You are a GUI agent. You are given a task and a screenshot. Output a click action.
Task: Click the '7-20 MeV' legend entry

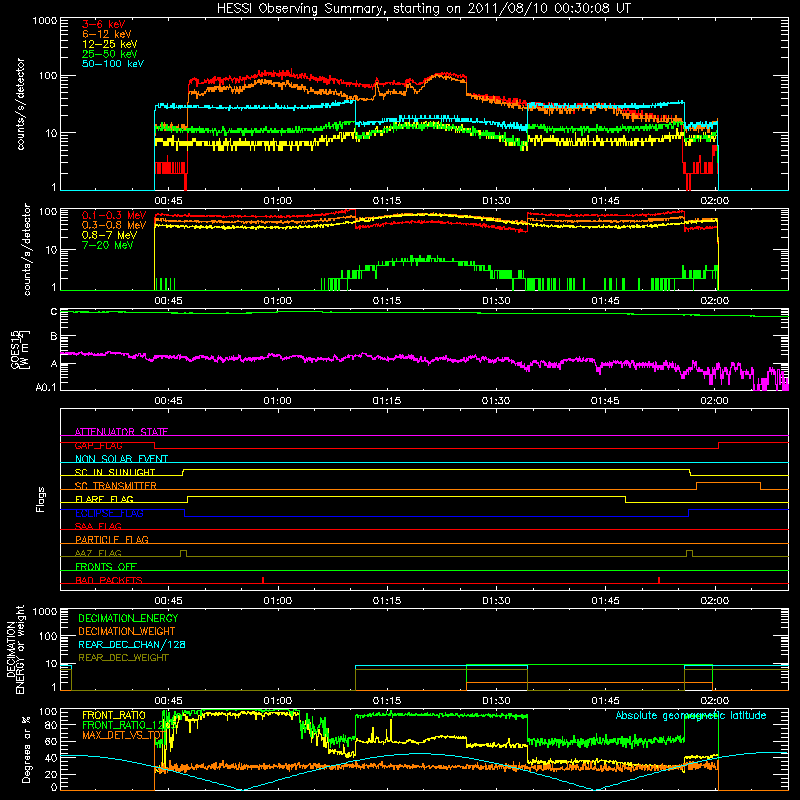(x=108, y=245)
